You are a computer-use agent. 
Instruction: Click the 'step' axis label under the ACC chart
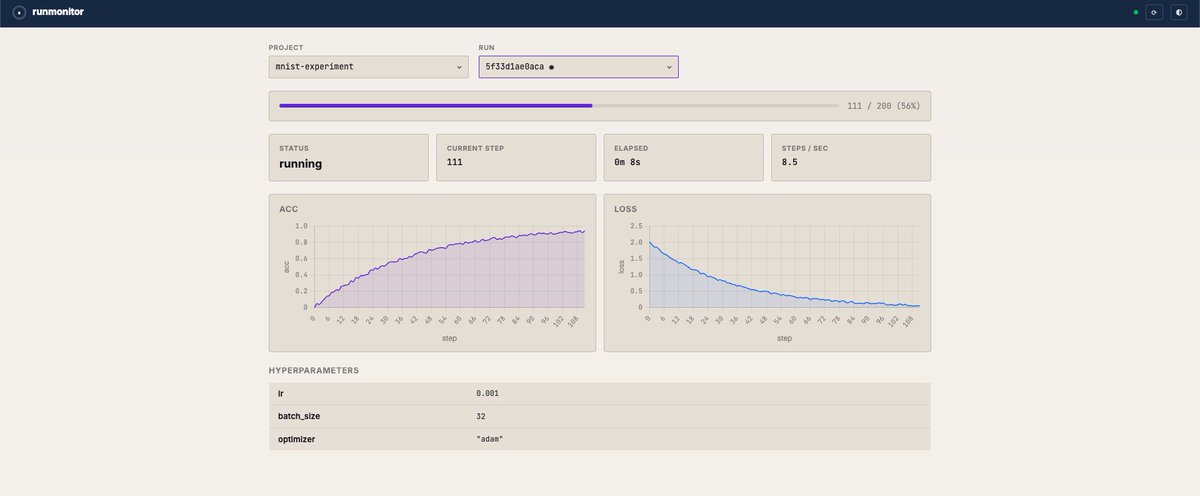449,338
